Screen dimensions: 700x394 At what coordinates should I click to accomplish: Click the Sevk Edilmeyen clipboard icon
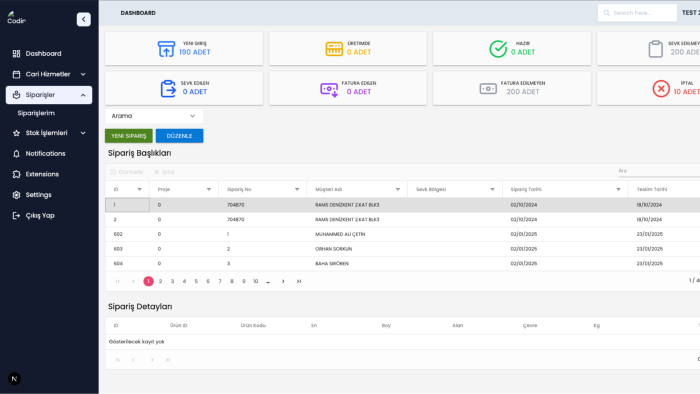tap(655, 49)
